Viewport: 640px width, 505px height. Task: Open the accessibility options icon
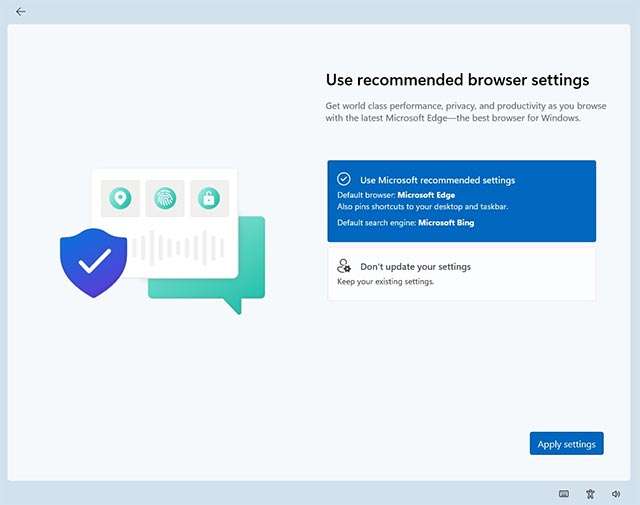coord(591,494)
